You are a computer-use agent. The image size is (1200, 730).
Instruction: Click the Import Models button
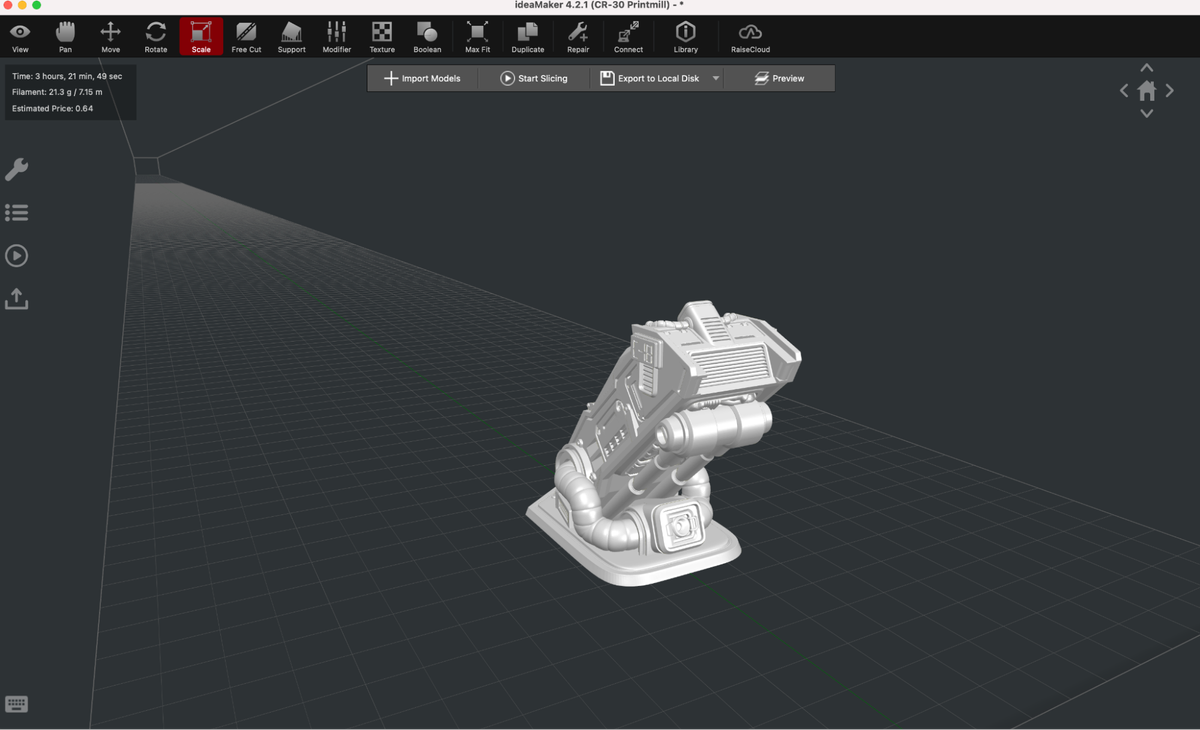tap(423, 78)
